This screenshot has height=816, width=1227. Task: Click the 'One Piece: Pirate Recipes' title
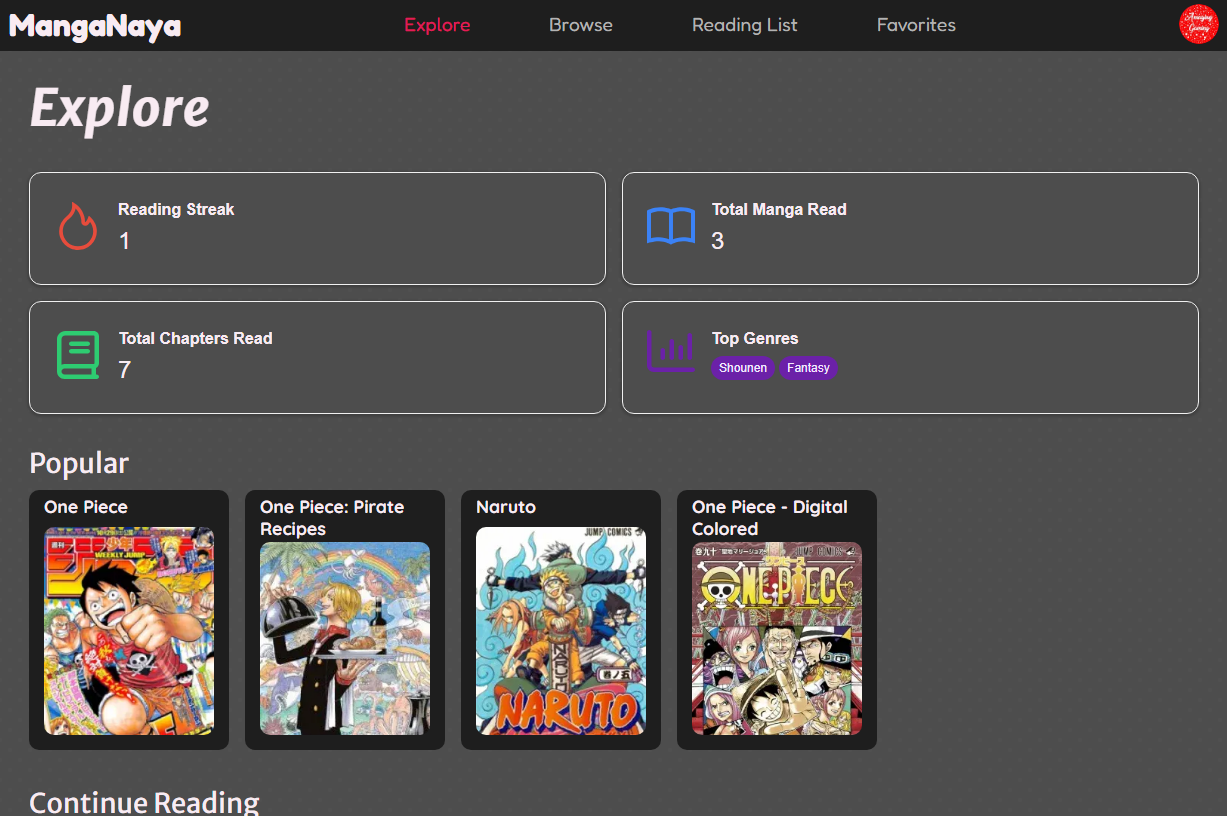(332, 518)
